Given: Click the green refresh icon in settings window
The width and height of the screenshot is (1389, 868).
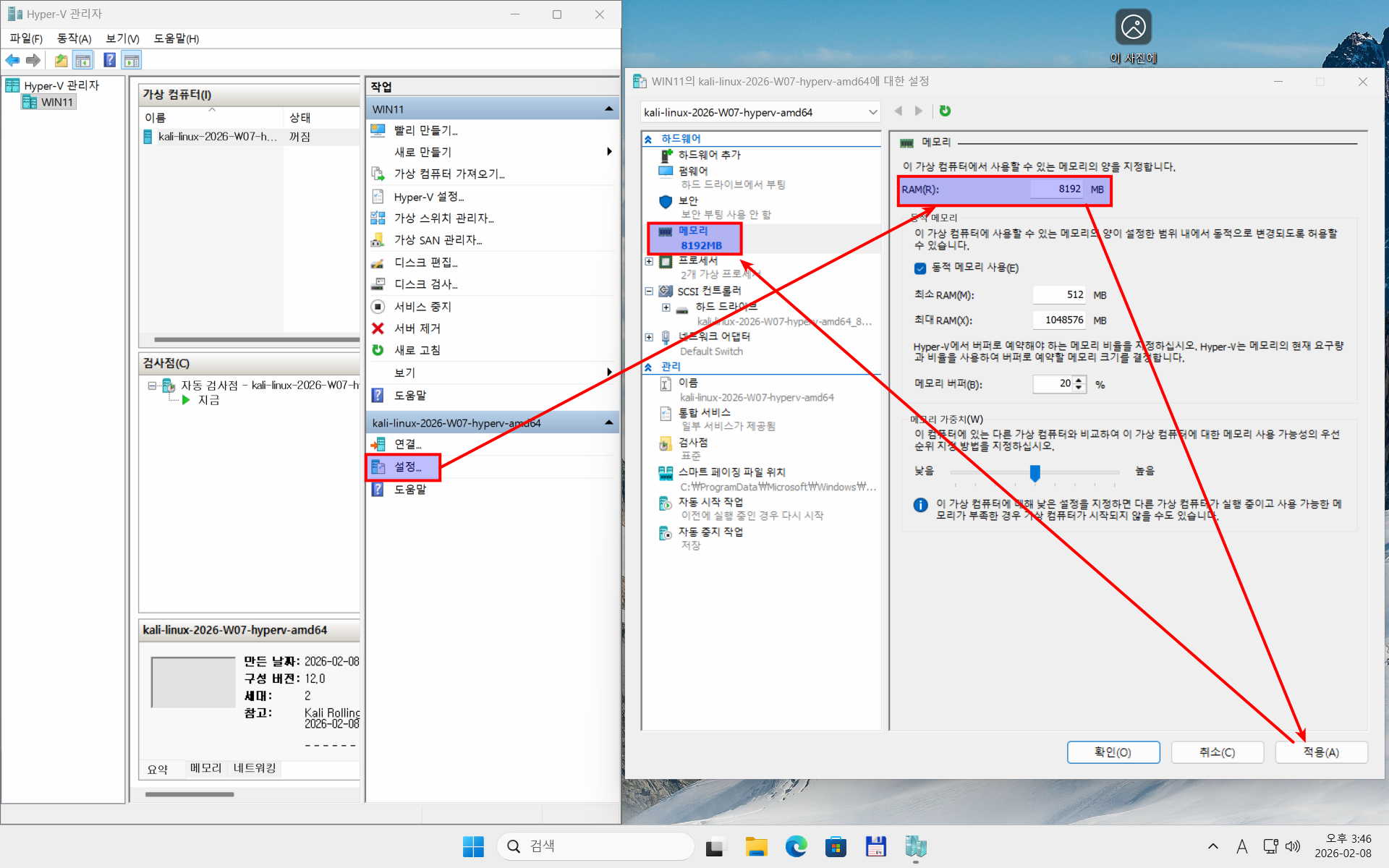Looking at the screenshot, I should [945, 111].
